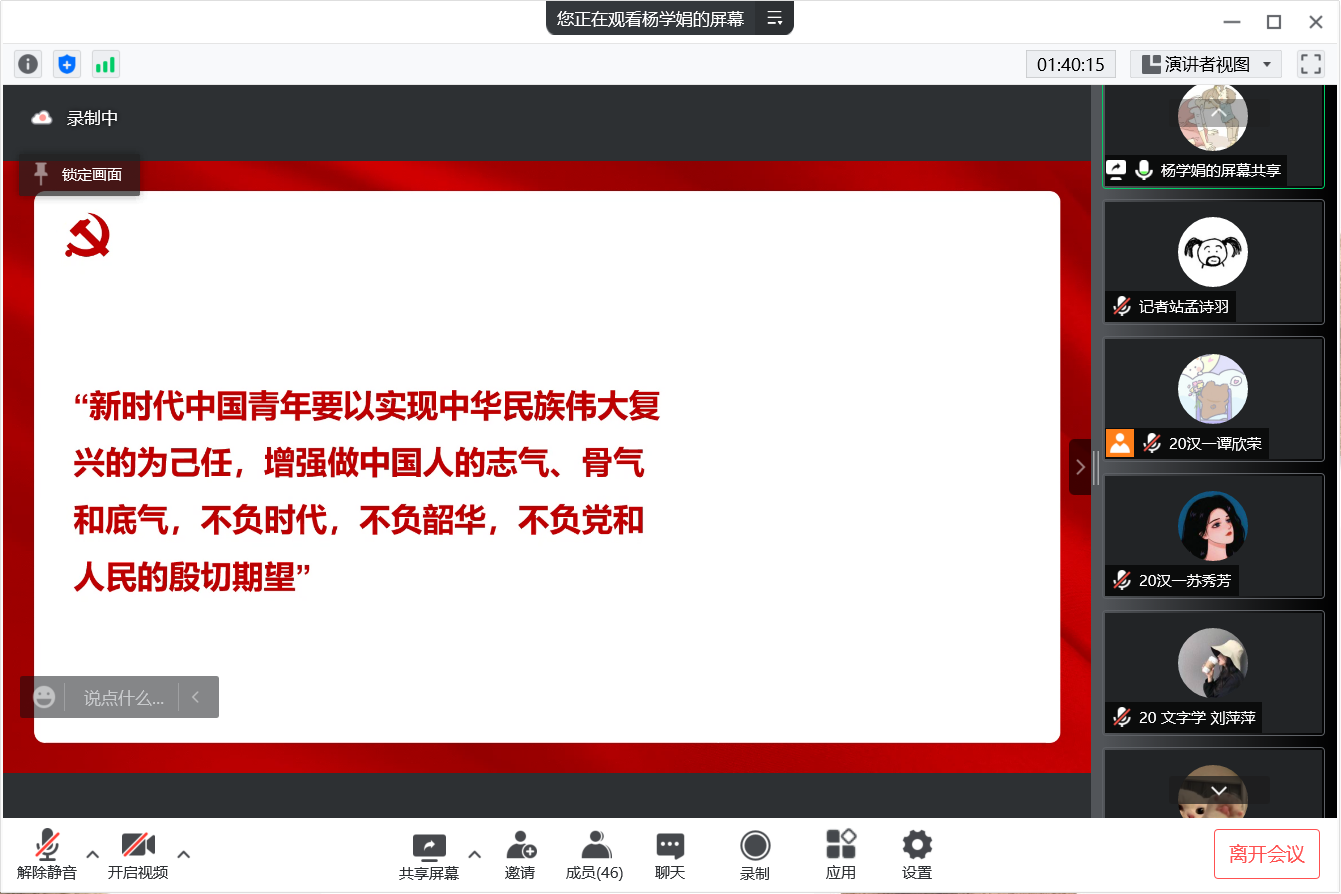Open 演讲者视图 view dropdown
This screenshot has height=894, width=1341.
[x=1206, y=64]
